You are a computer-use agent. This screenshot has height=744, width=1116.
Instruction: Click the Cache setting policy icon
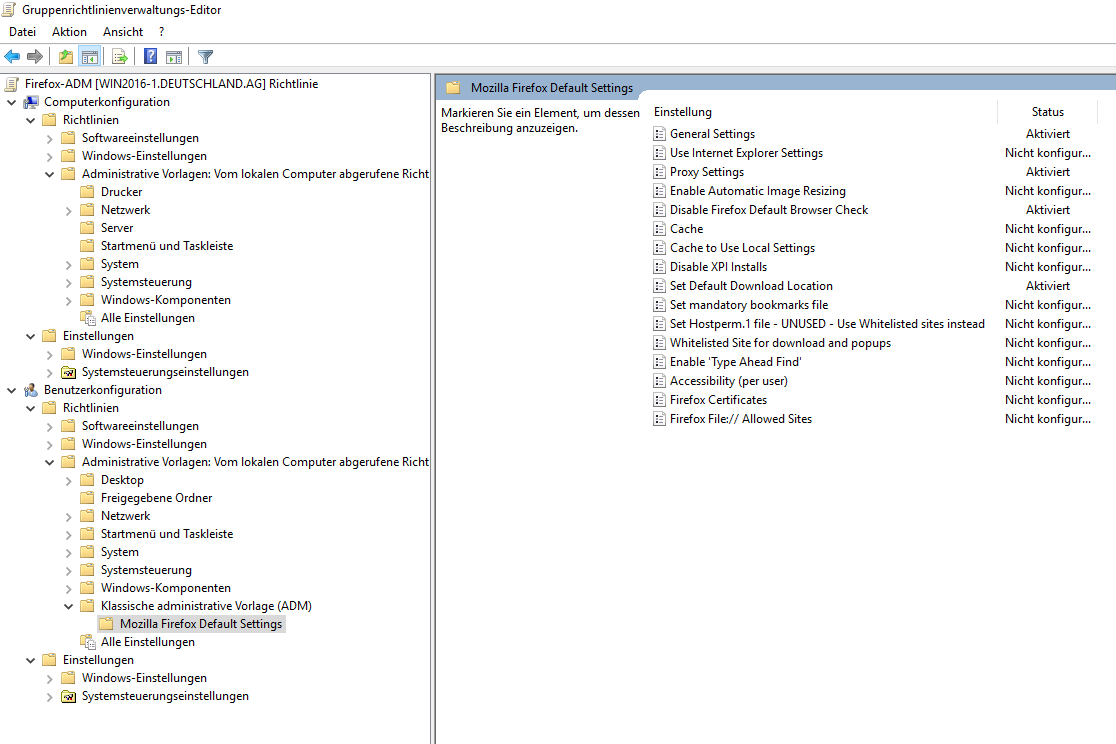[x=660, y=229]
